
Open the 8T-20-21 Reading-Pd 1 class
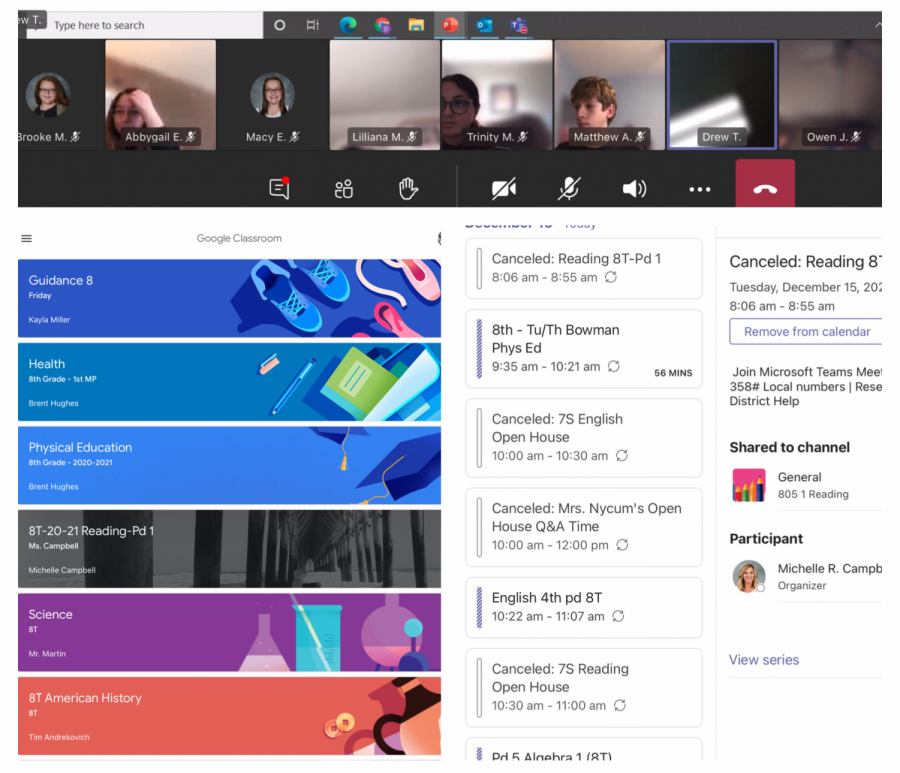click(x=230, y=549)
